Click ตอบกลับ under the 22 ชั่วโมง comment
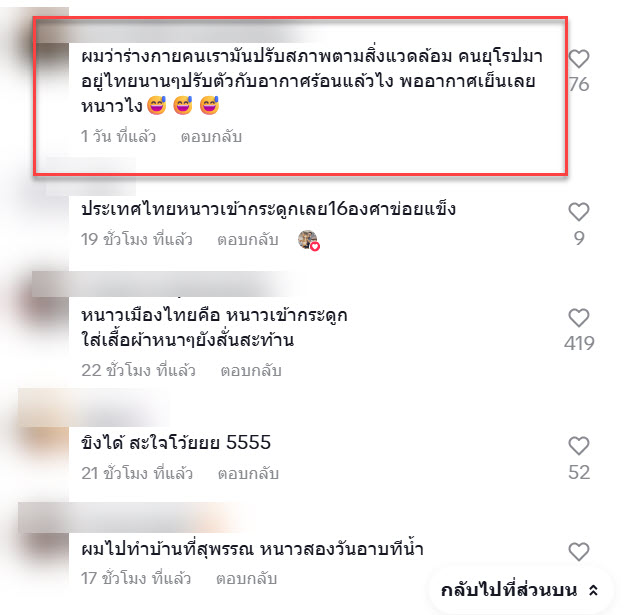The width and height of the screenshot is (632, 615). coord(251,370)
